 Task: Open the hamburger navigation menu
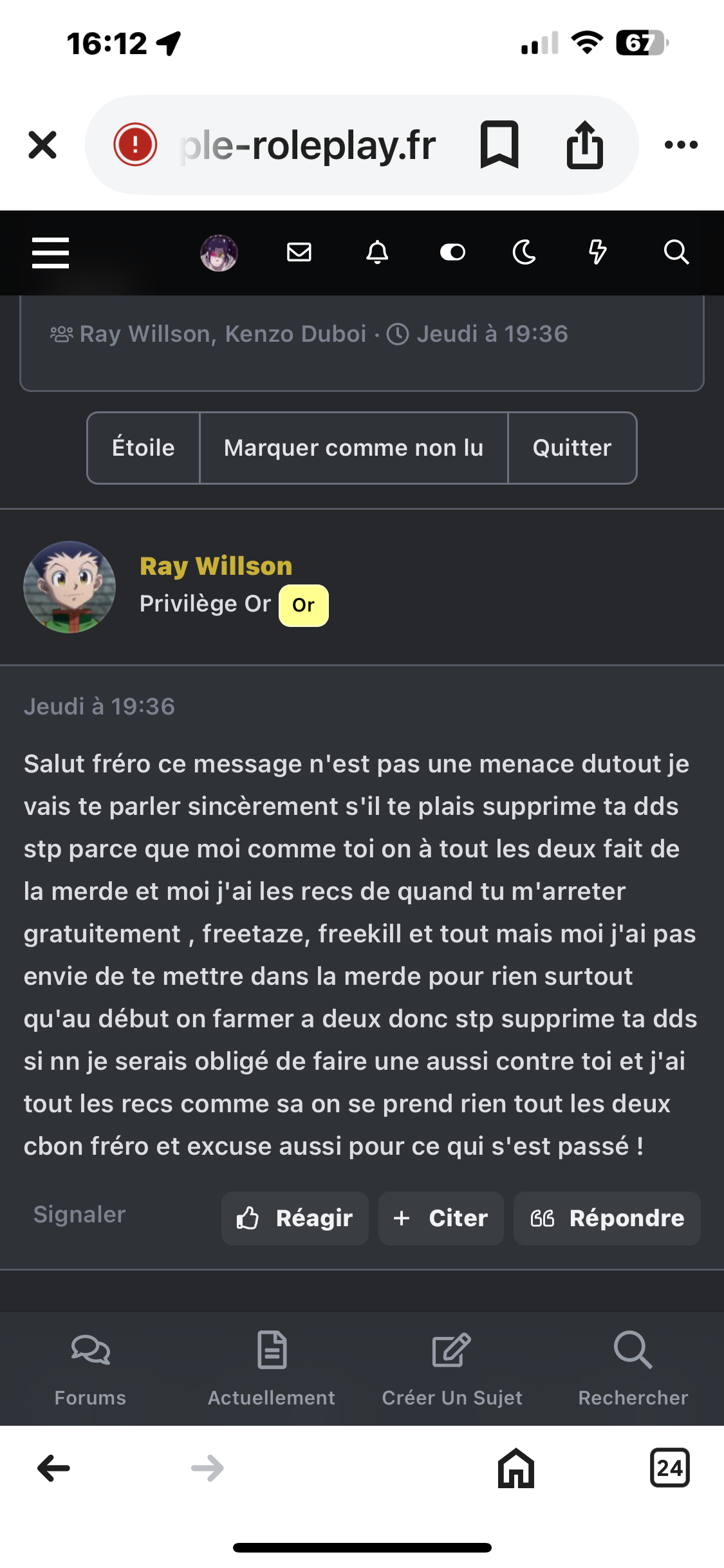[x=50, y=252]
